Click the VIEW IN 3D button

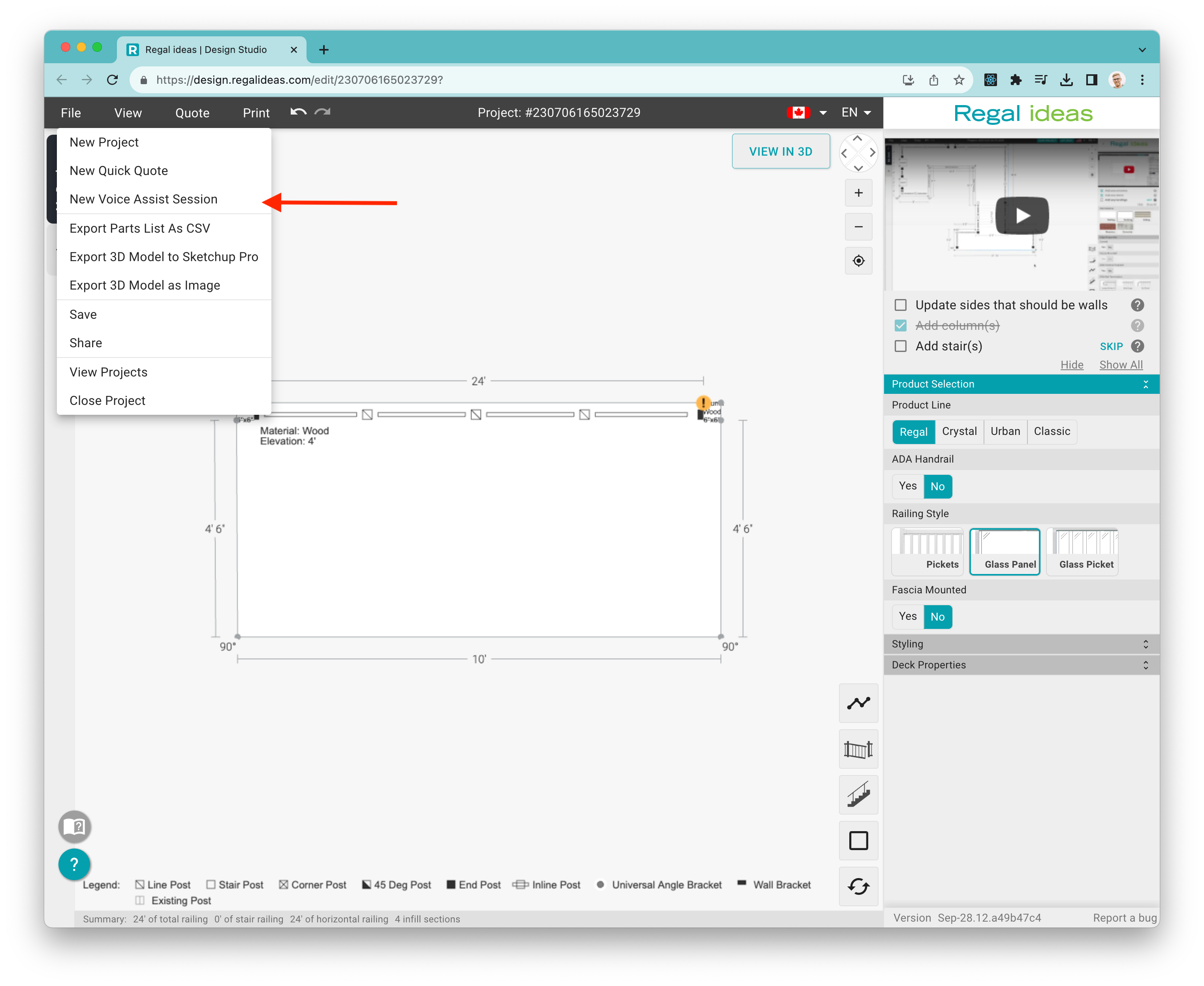(x=780, y=152)
